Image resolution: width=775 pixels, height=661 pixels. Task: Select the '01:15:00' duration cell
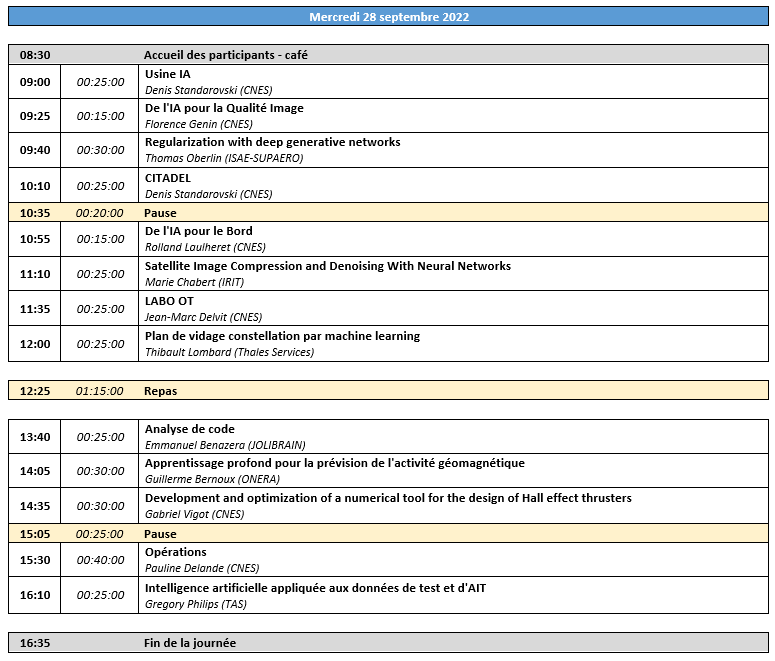[100, 391]
